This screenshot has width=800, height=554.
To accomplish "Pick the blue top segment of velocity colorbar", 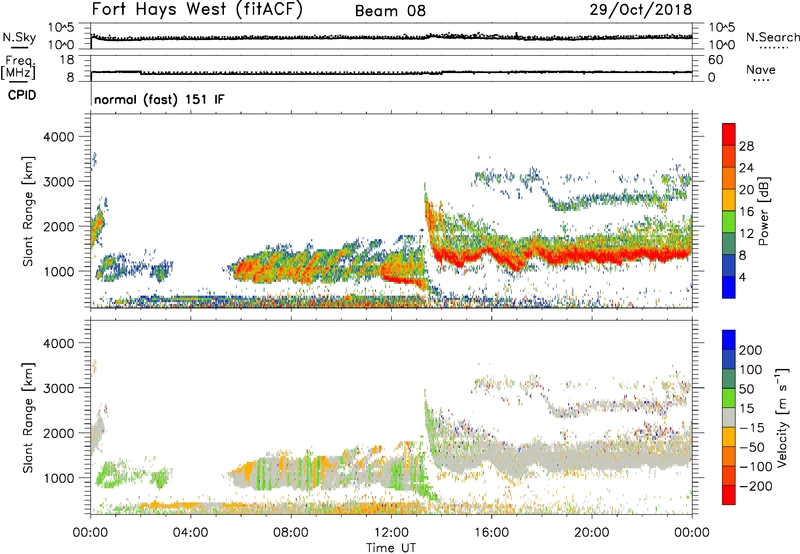I will click(729, 340).
